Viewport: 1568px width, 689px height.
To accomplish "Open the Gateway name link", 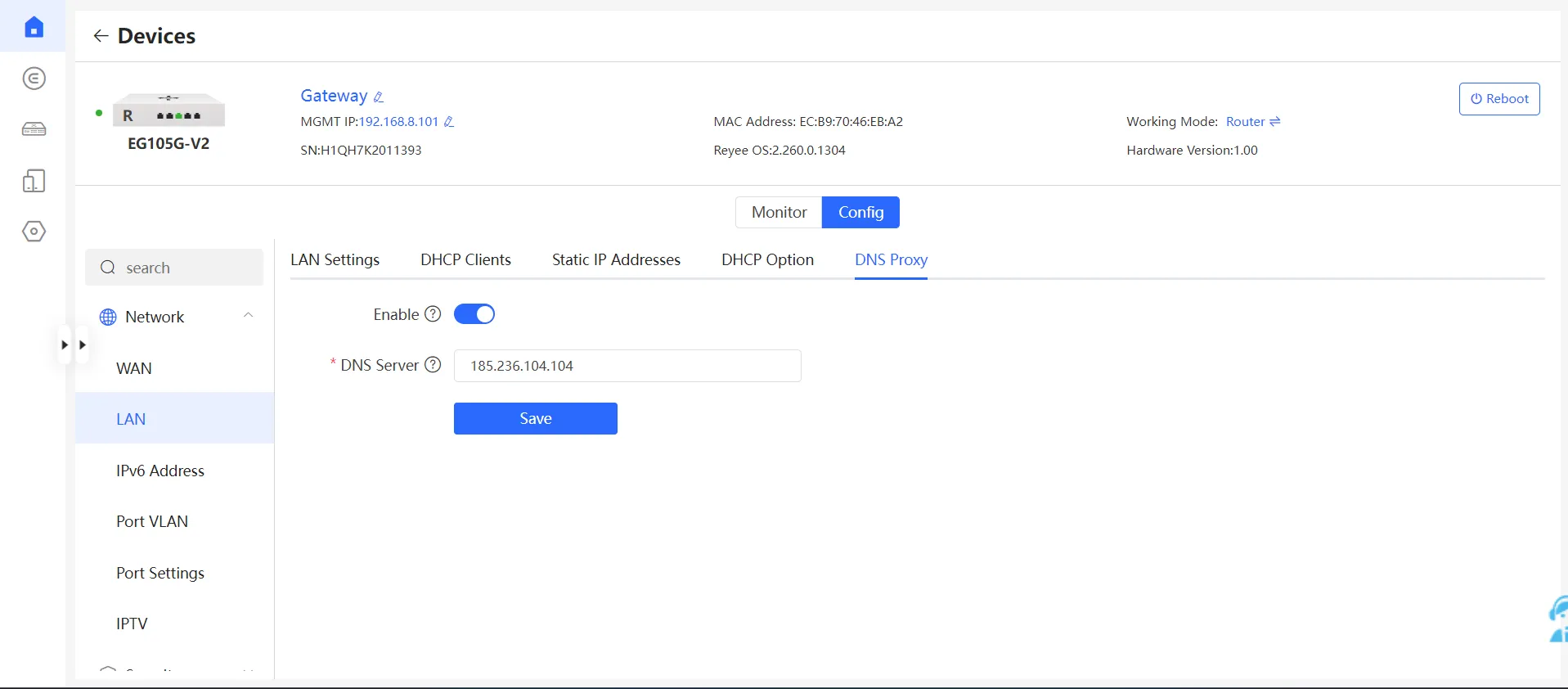I will click(334, 96).
